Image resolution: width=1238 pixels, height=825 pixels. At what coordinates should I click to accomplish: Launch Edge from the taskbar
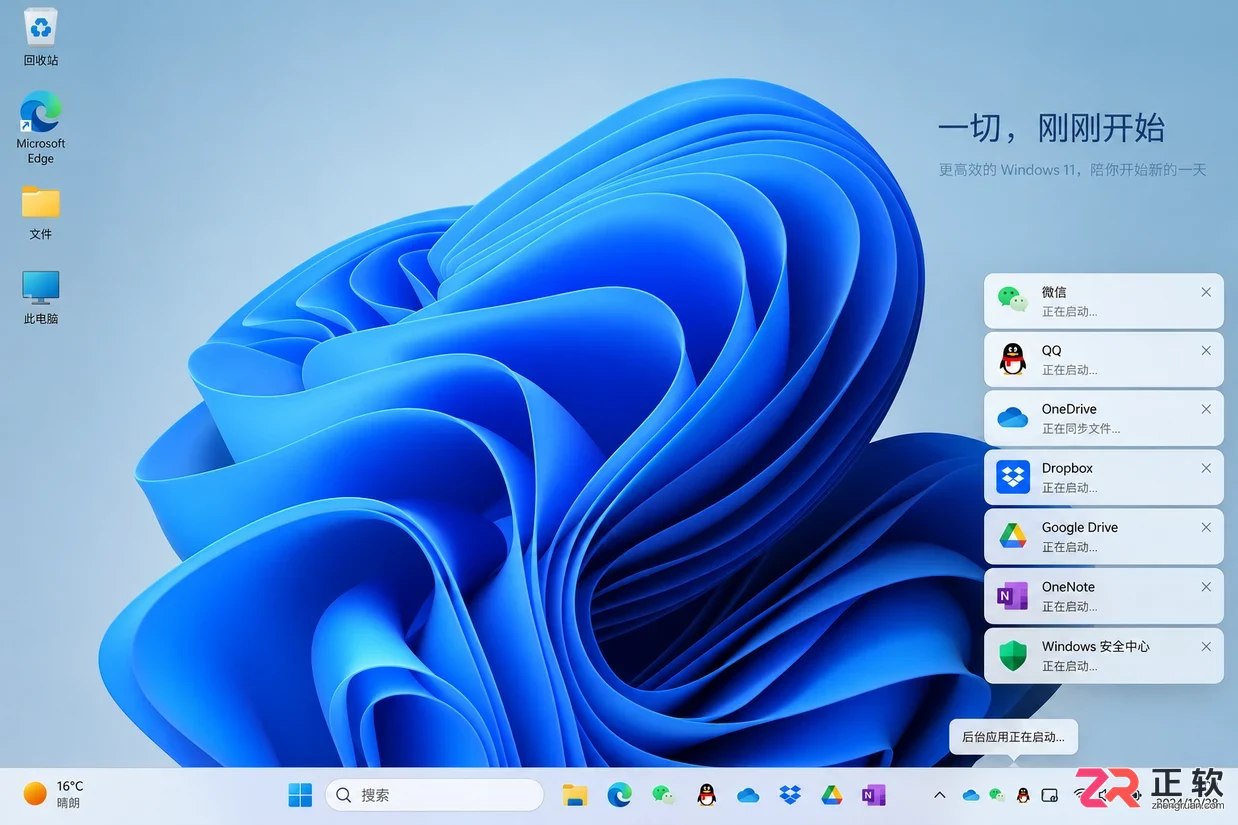(x=620, y=795)
